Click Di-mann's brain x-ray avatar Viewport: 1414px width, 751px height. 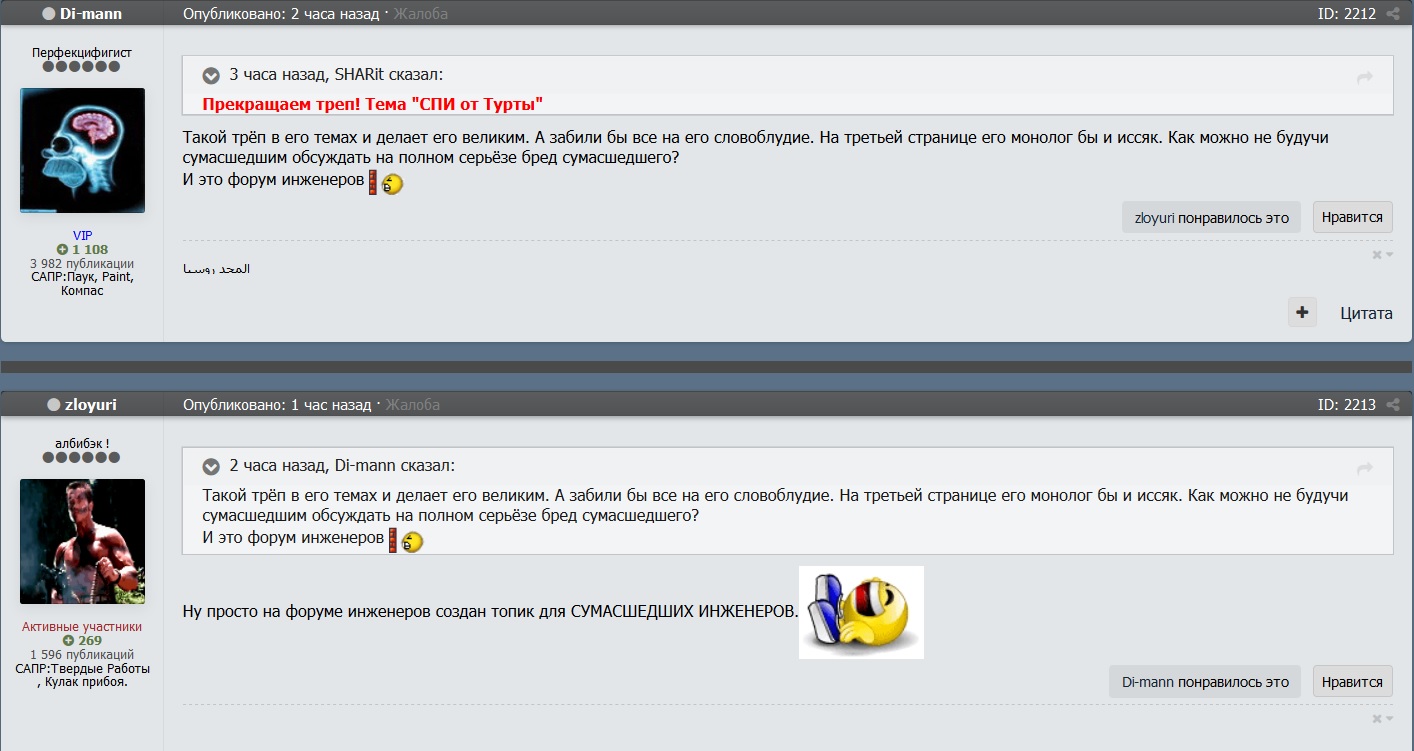click(x=82, y=150)
